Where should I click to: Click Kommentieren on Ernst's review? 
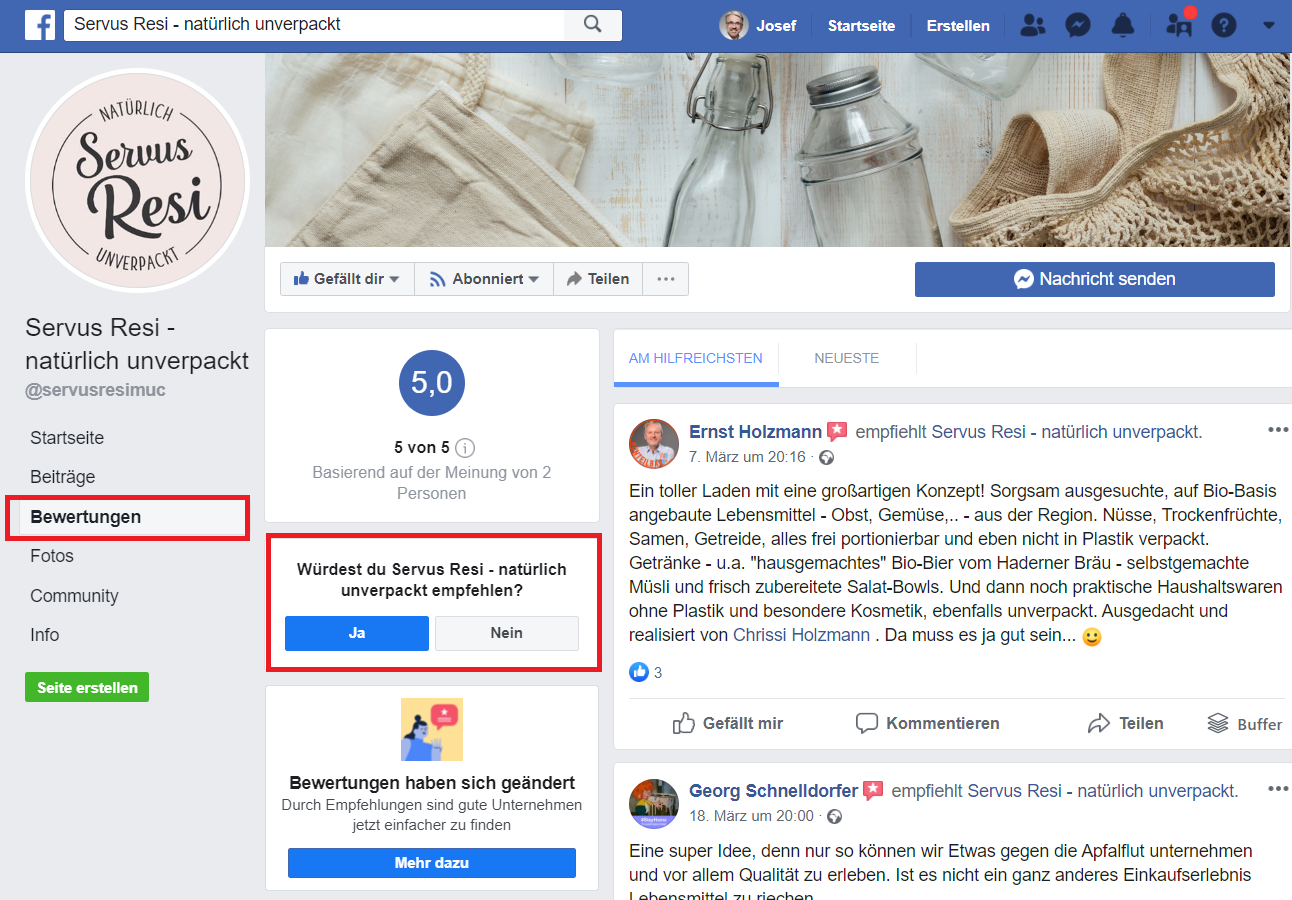coord(928,723)
